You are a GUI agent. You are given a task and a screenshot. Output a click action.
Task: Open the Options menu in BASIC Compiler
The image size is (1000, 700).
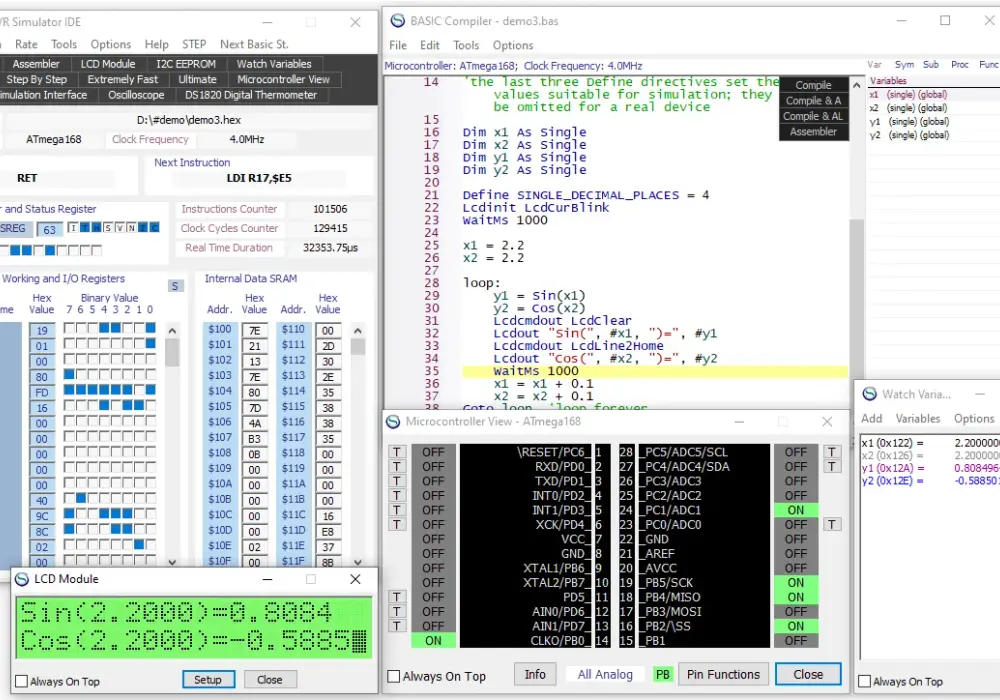(x=513, y=45)
